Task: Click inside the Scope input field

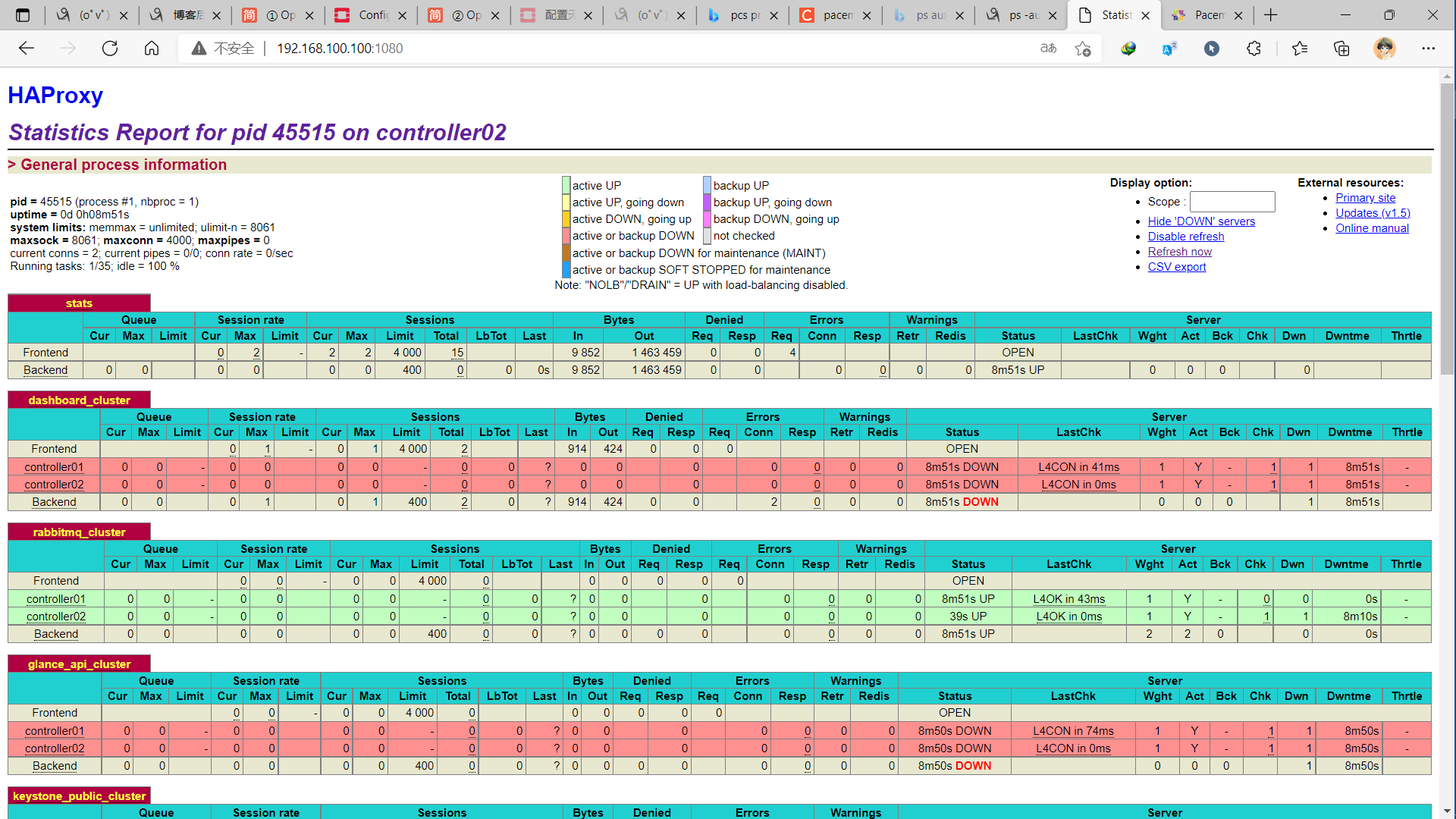Action: click(x=1232, y=202)
